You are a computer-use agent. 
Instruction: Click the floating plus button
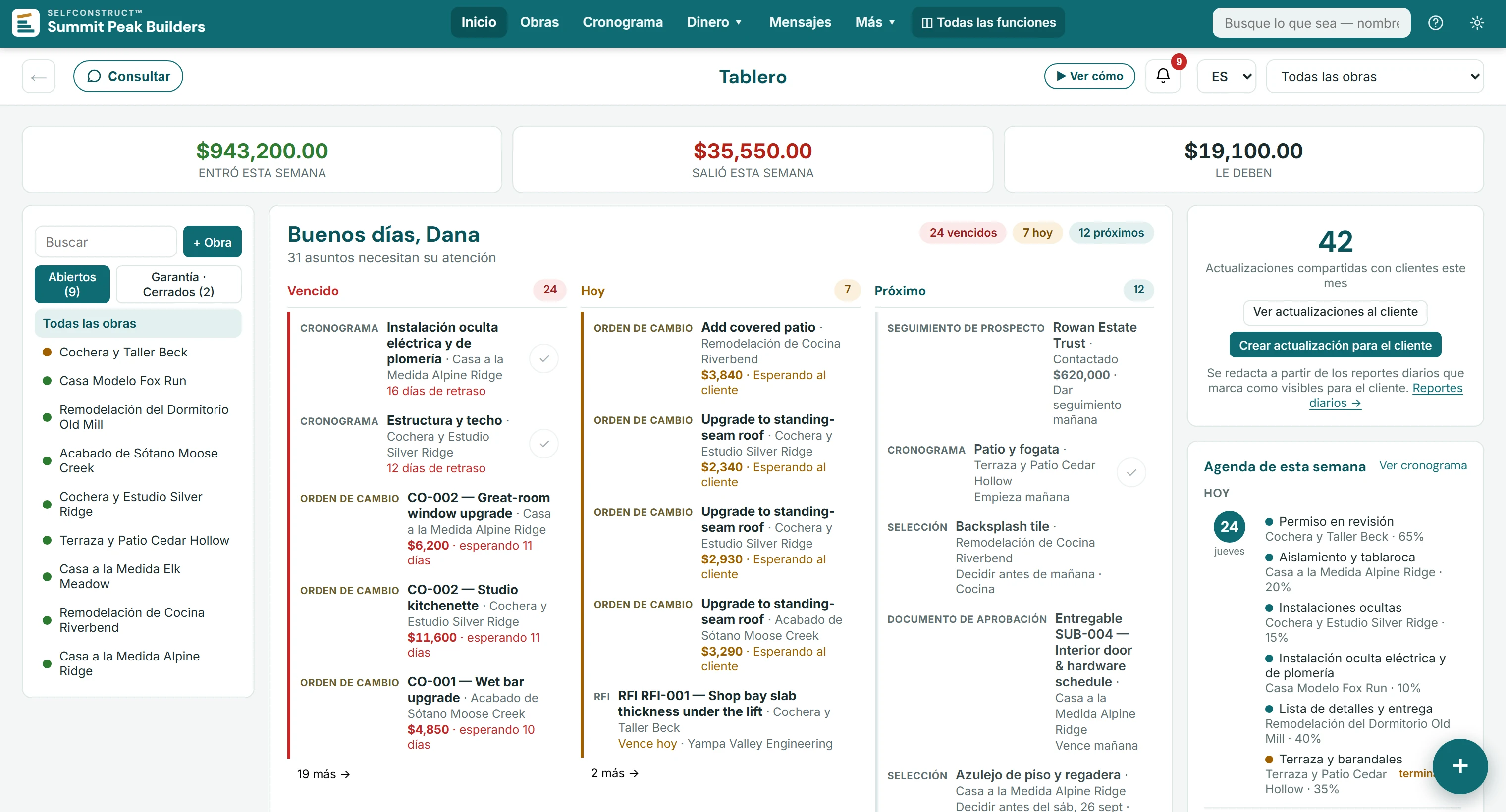click(1460, 766)
